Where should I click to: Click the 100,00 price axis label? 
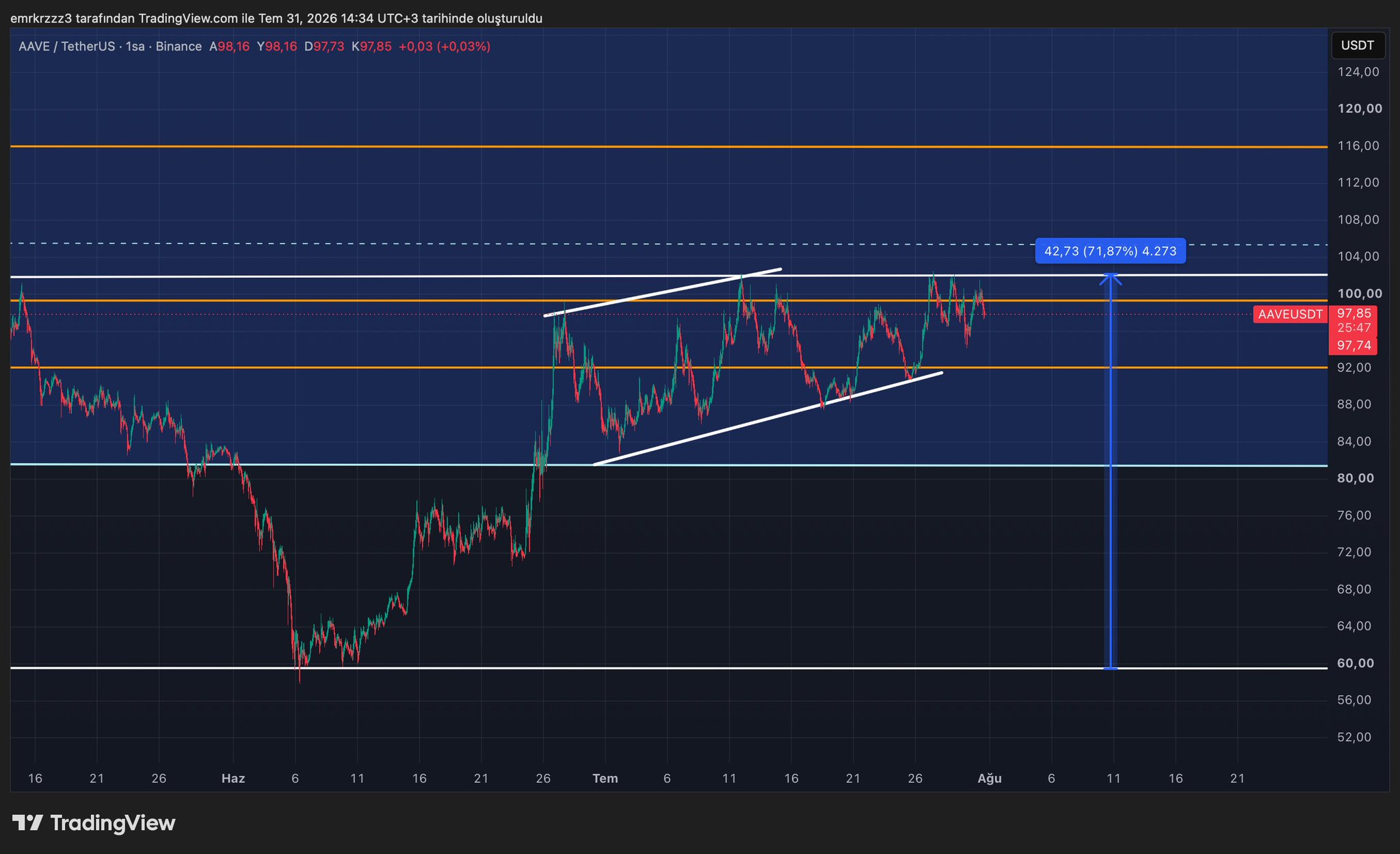1359,294
